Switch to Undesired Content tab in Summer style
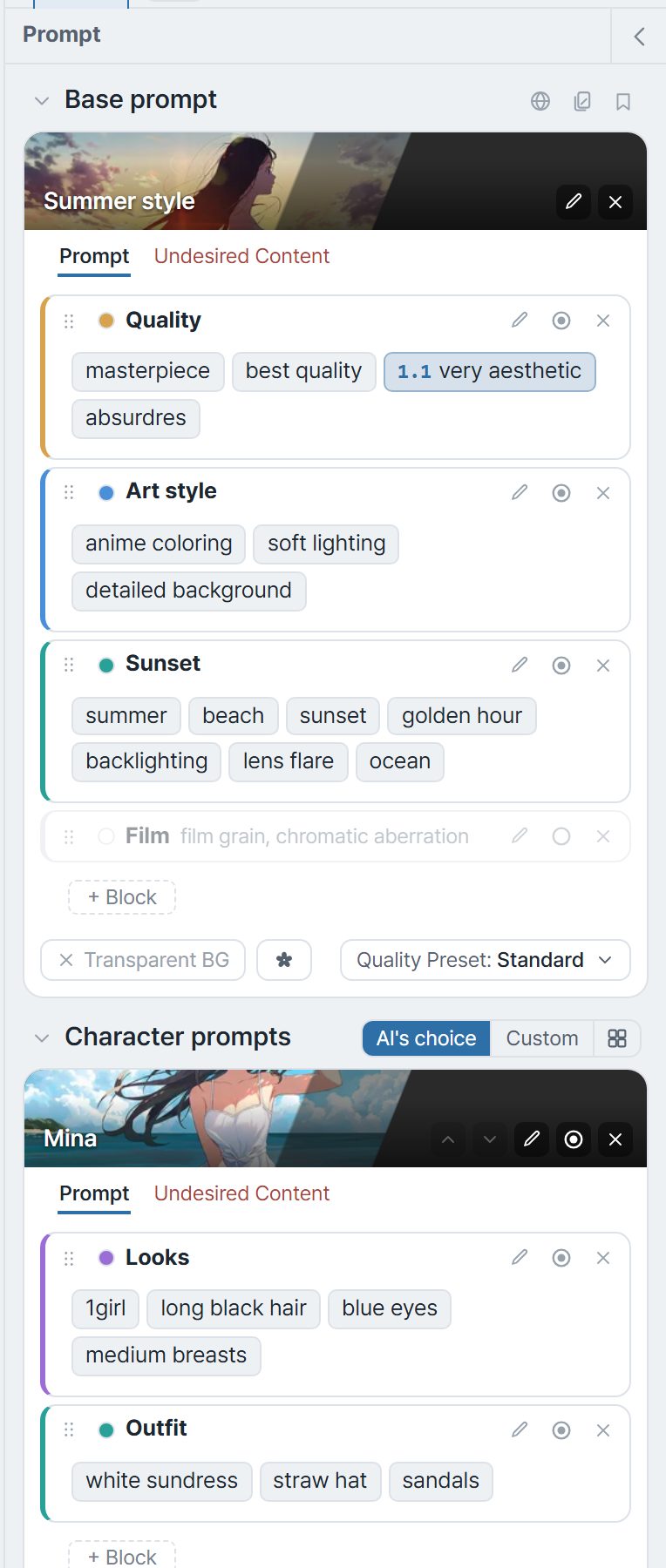The image size is (666, 1568). click(x=241, y=256)
